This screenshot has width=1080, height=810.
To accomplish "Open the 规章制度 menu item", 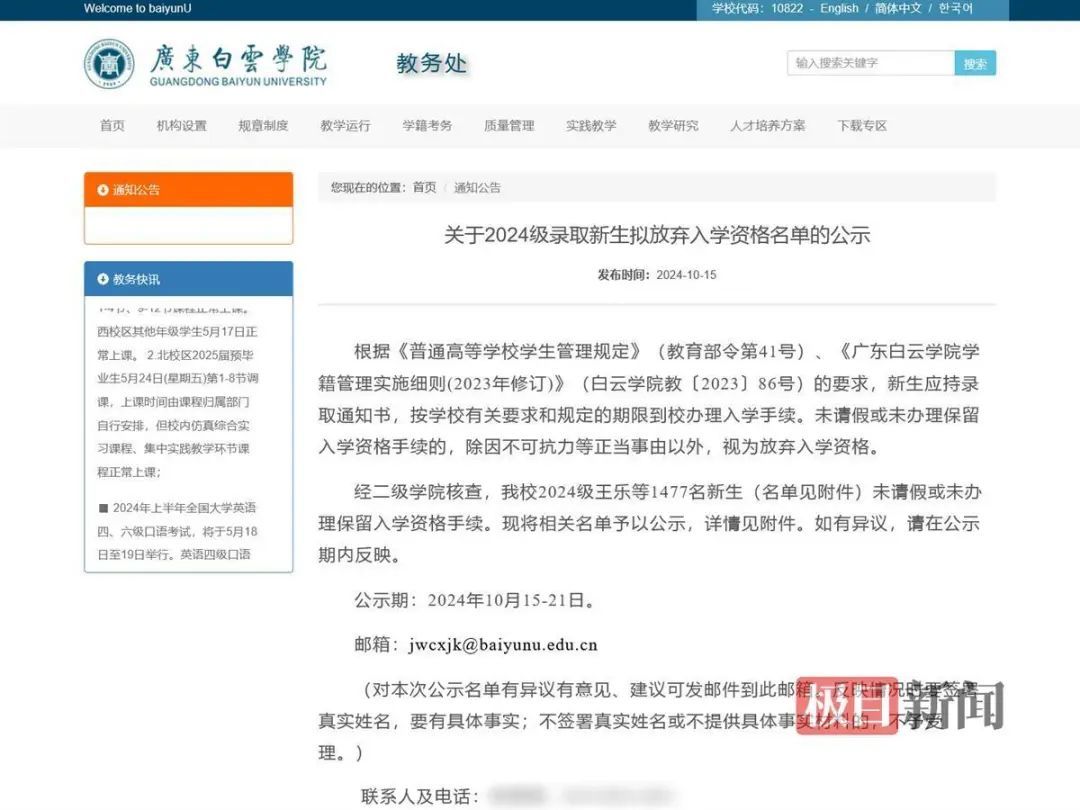I will (x=263, y=126).
